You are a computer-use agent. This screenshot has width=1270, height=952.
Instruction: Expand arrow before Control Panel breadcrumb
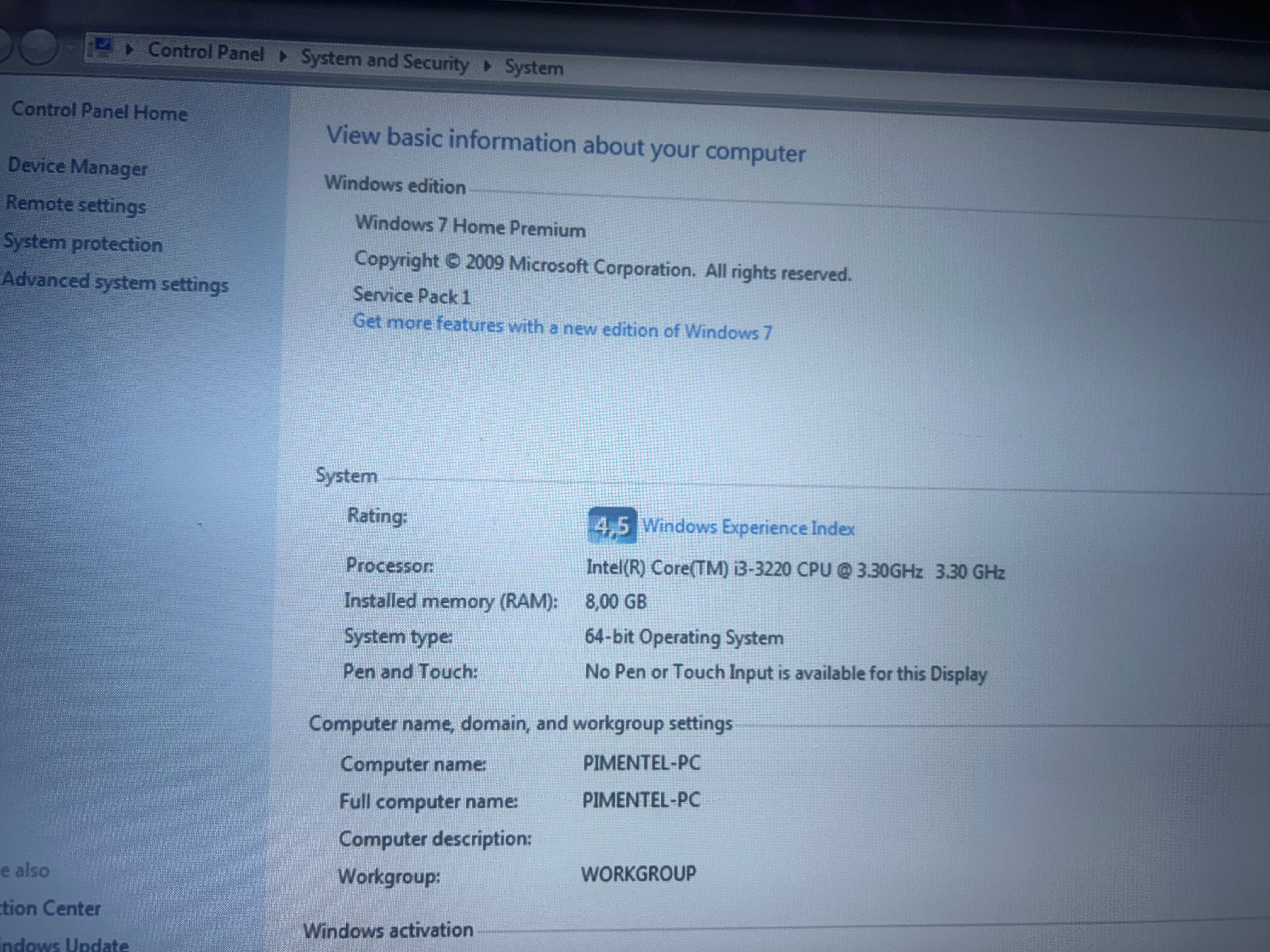[129, 50]
